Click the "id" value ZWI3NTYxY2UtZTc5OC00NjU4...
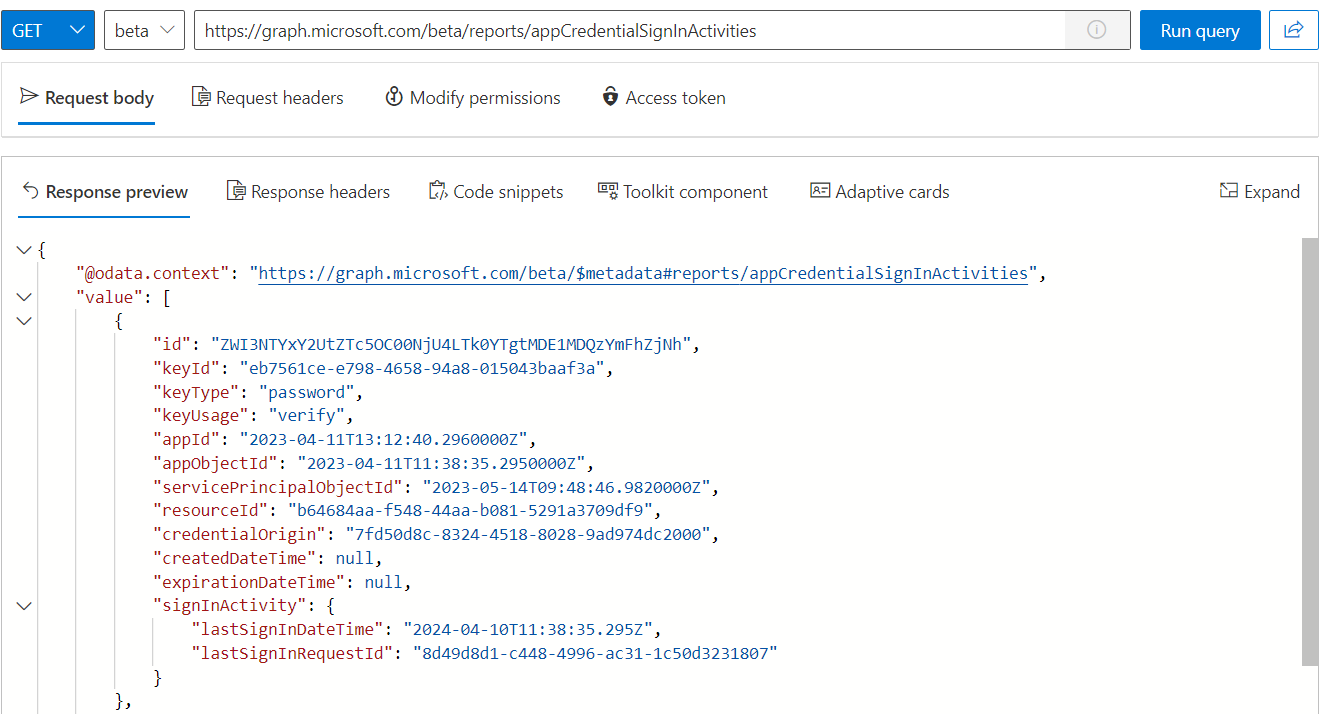The height and width of the screenshot is (714, 1331). [453, 345]
